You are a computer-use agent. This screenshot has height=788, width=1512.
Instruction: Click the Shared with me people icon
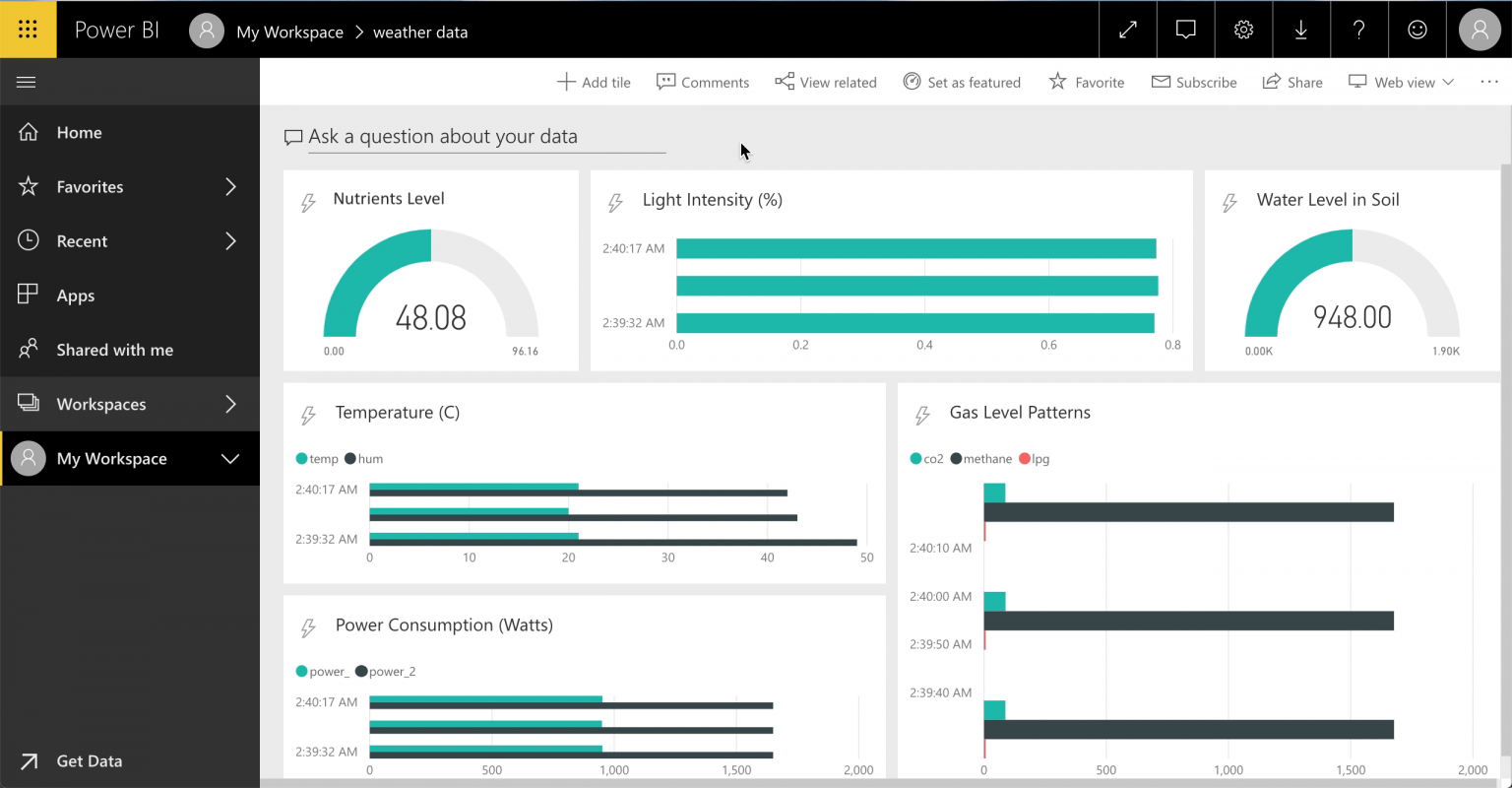pyautogui.click(x=29, y=349)
